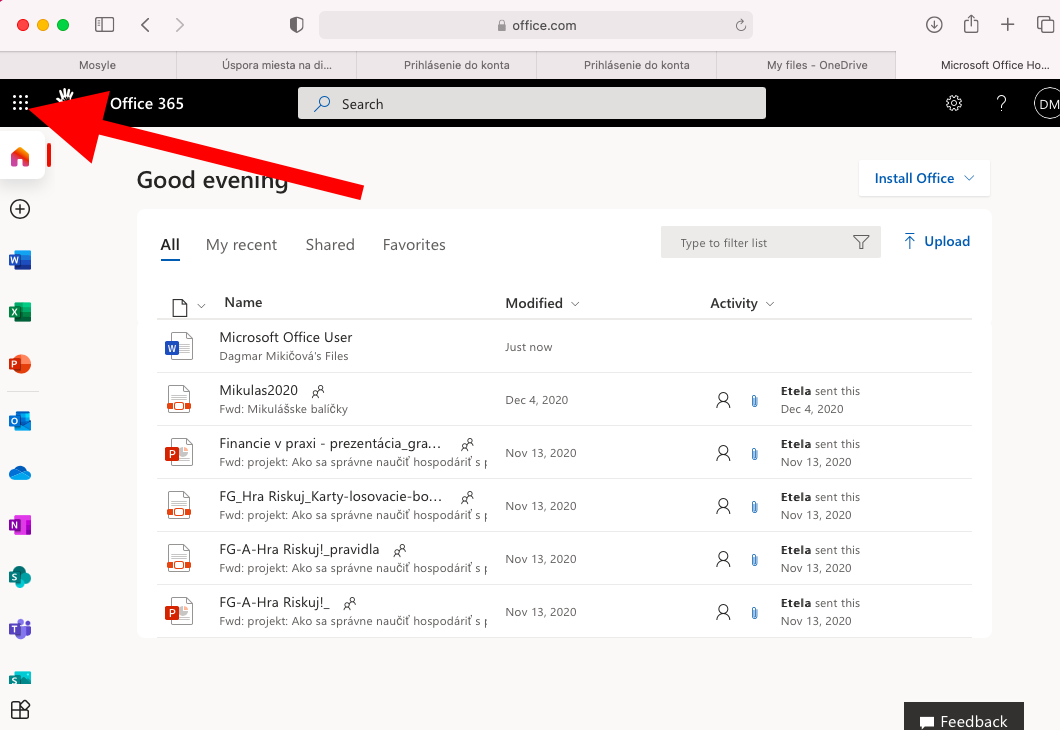Launch Excel from the left sidebar
Viewport: 1060px width, 730px height.
coord(20,312)
